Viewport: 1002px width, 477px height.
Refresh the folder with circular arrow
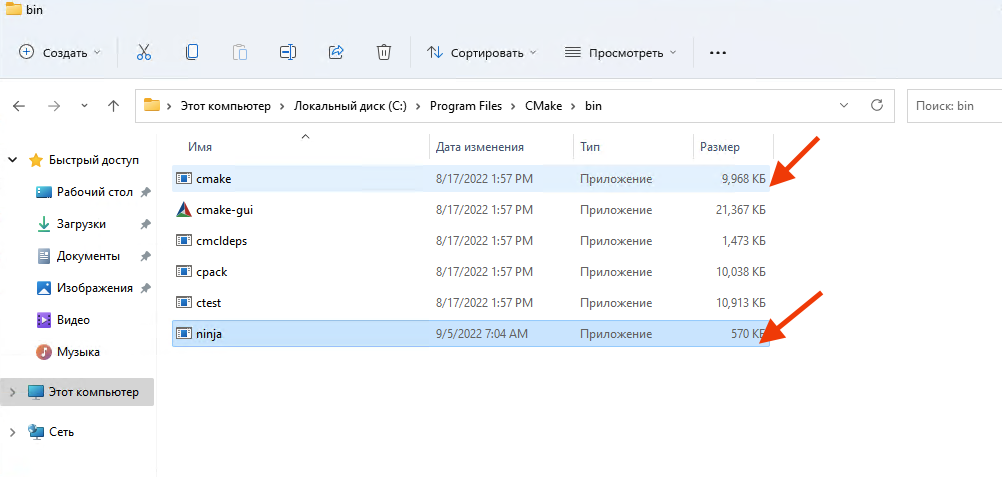877,105
